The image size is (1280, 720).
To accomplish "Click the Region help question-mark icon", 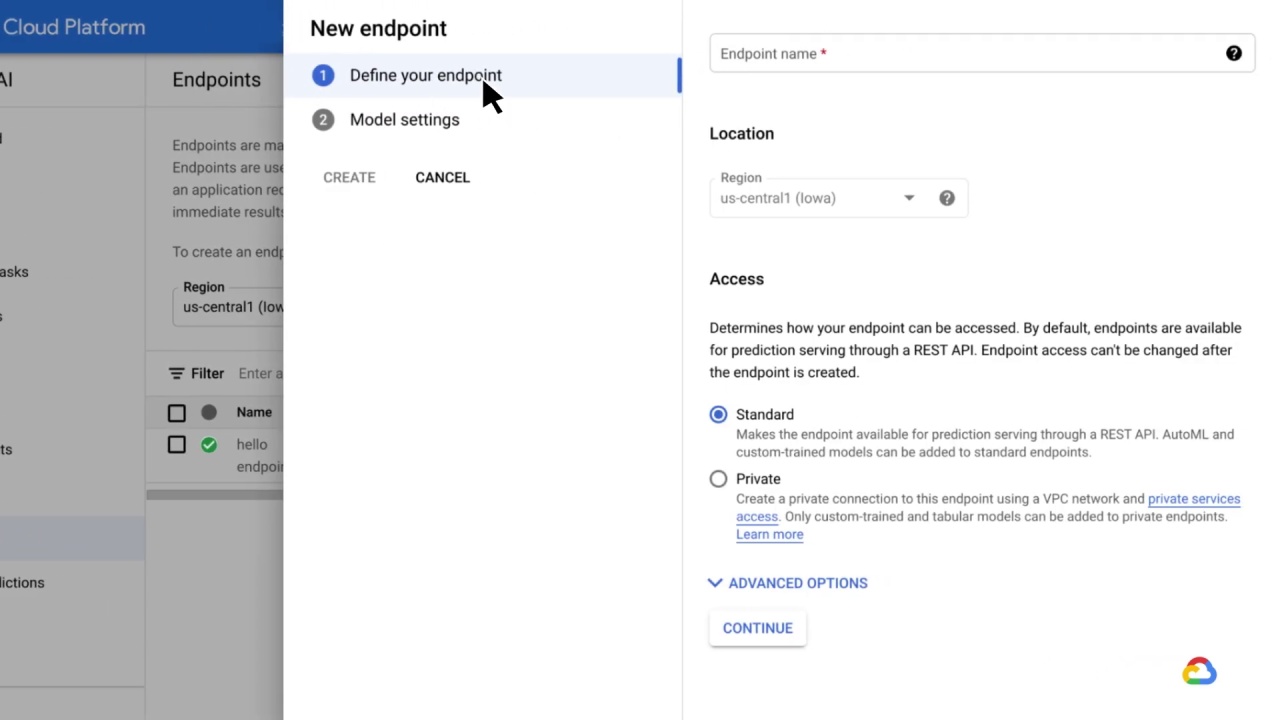I will [947, 198].
